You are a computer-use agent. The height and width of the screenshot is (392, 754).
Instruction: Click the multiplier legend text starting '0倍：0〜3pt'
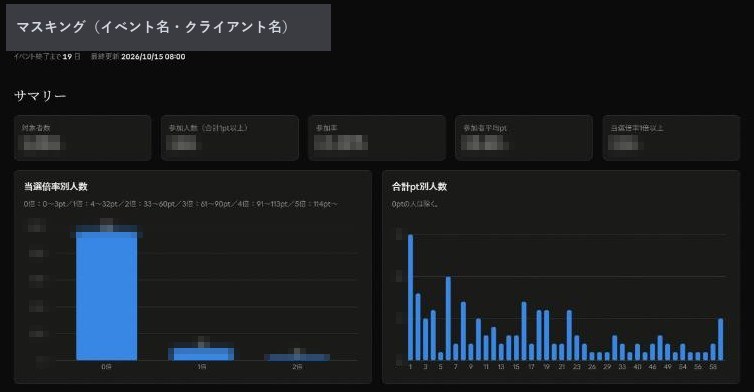(x=181, y=204)
